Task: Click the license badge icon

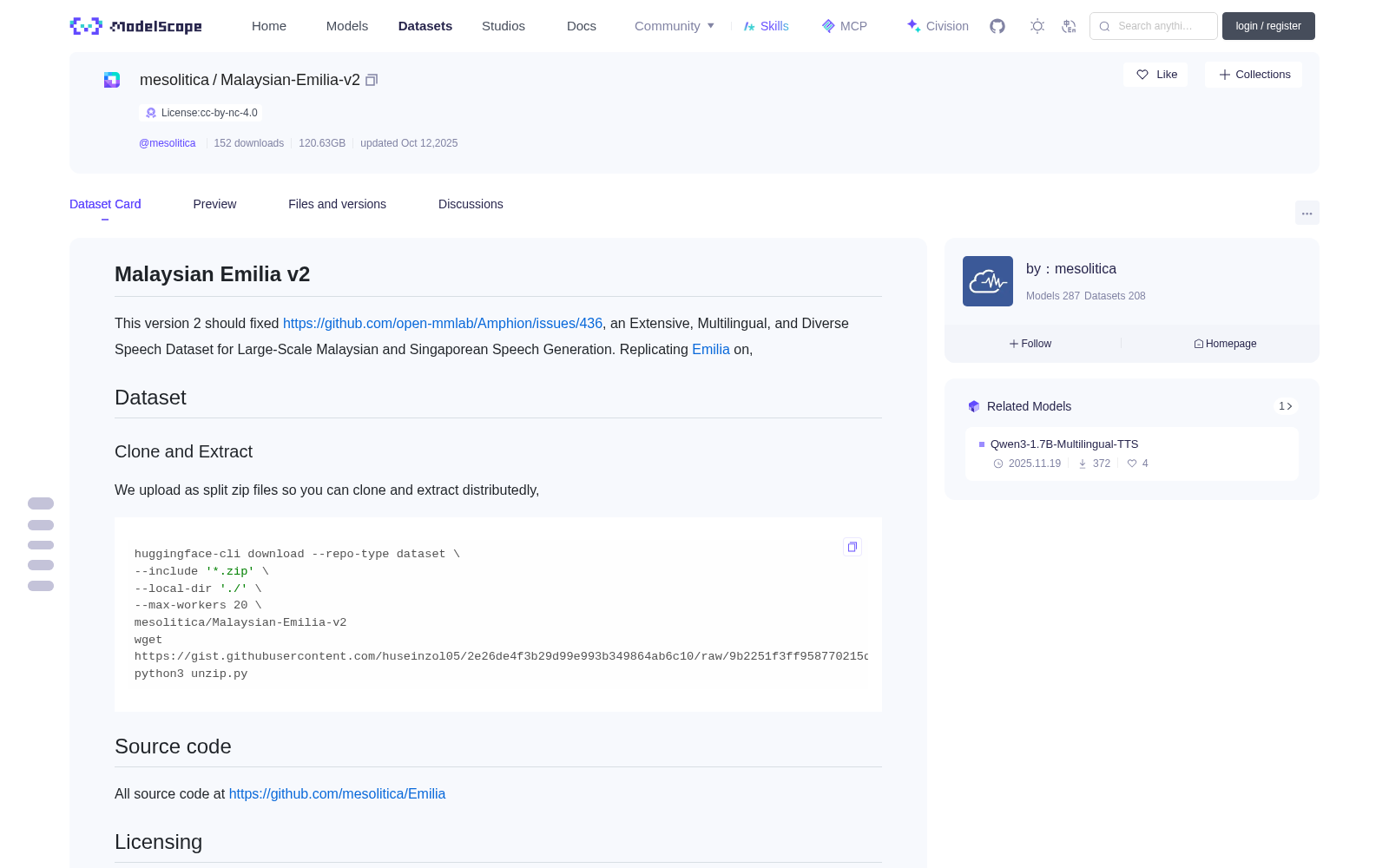Action: (x=151, y=113)
